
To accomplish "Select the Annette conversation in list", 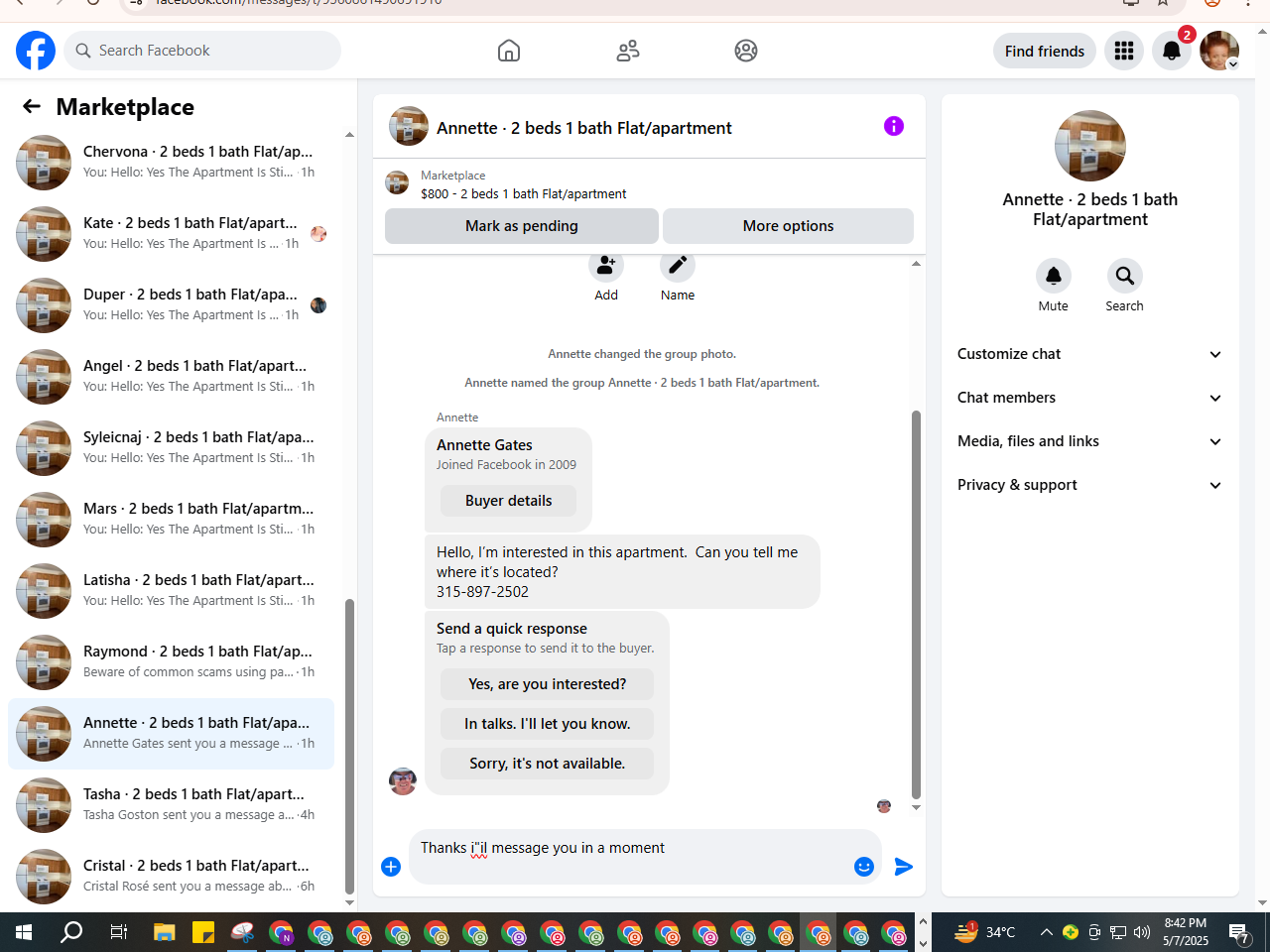I will 171,734.
